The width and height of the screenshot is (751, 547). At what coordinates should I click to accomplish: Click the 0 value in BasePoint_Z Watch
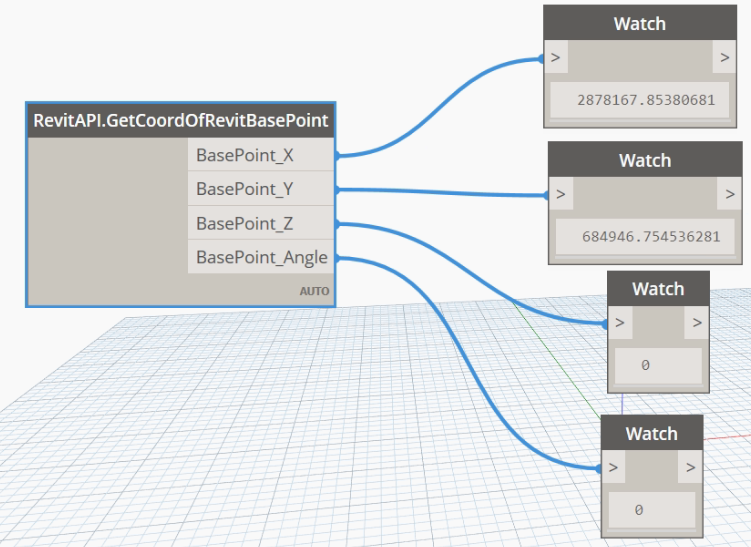pos(645,365)
